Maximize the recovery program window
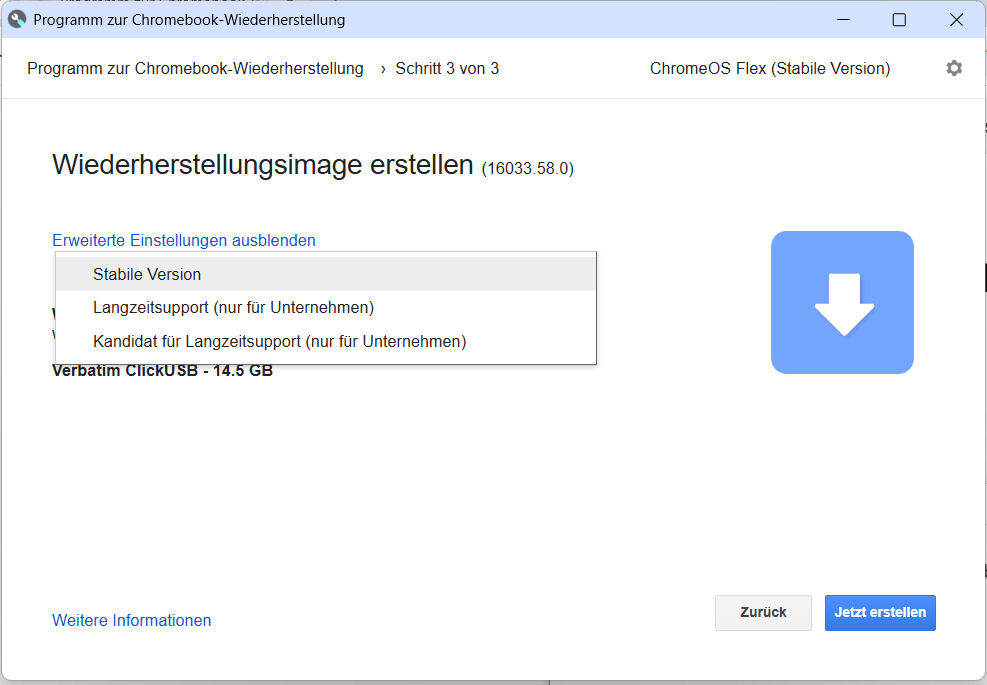This screenshot has width=987, height=685. point(899,19)
